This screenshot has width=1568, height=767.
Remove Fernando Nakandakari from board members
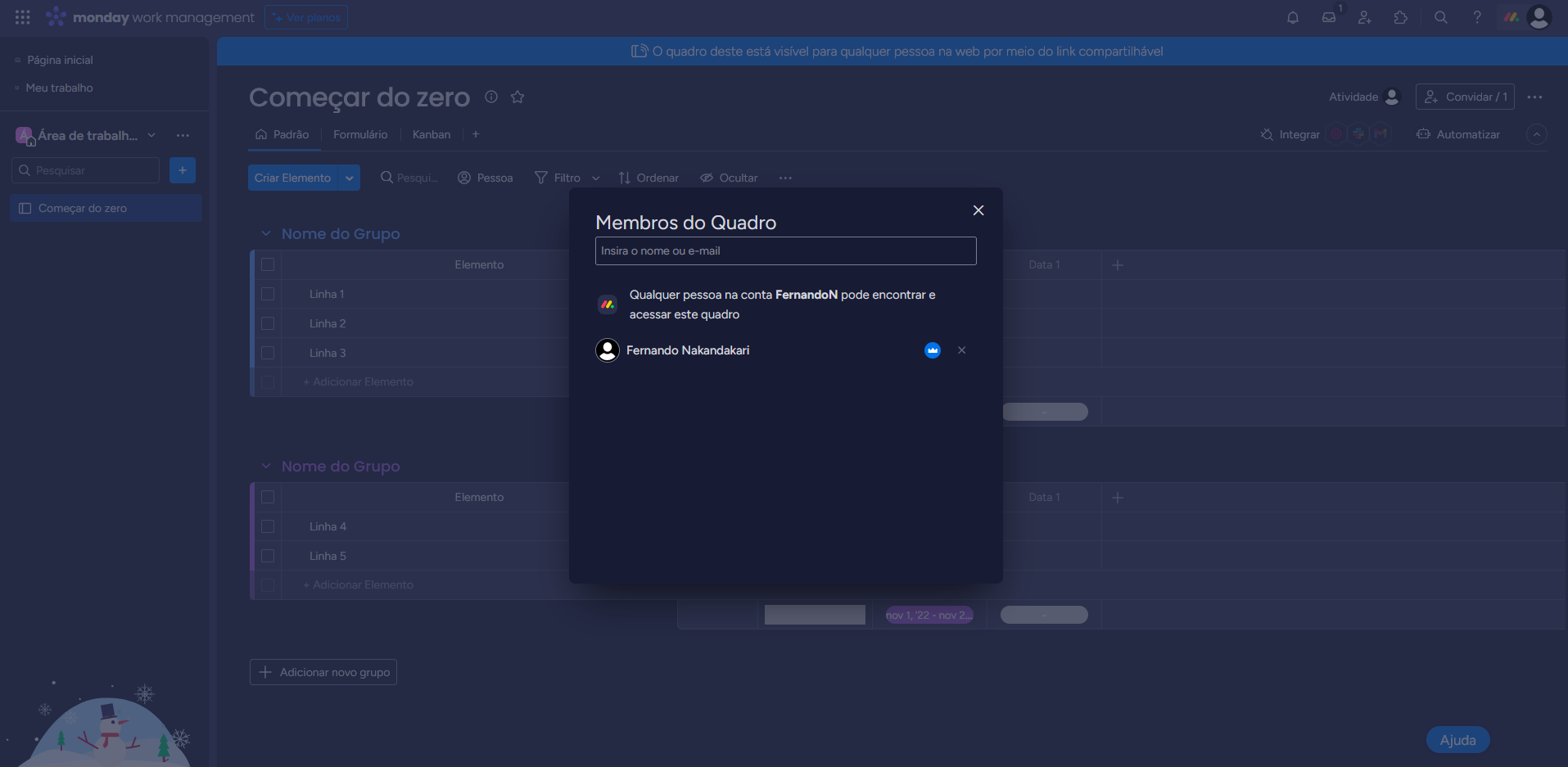(x=962, y=350)
